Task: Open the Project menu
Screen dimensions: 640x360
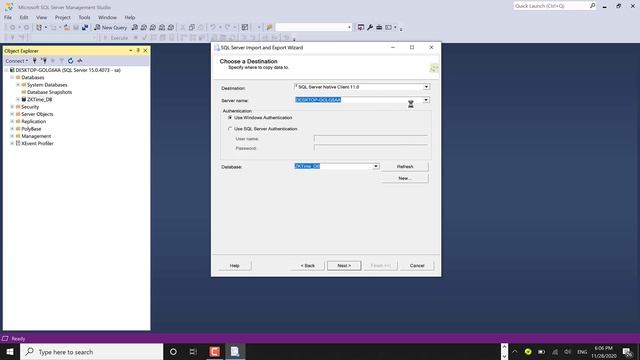Action: point(62,18)
